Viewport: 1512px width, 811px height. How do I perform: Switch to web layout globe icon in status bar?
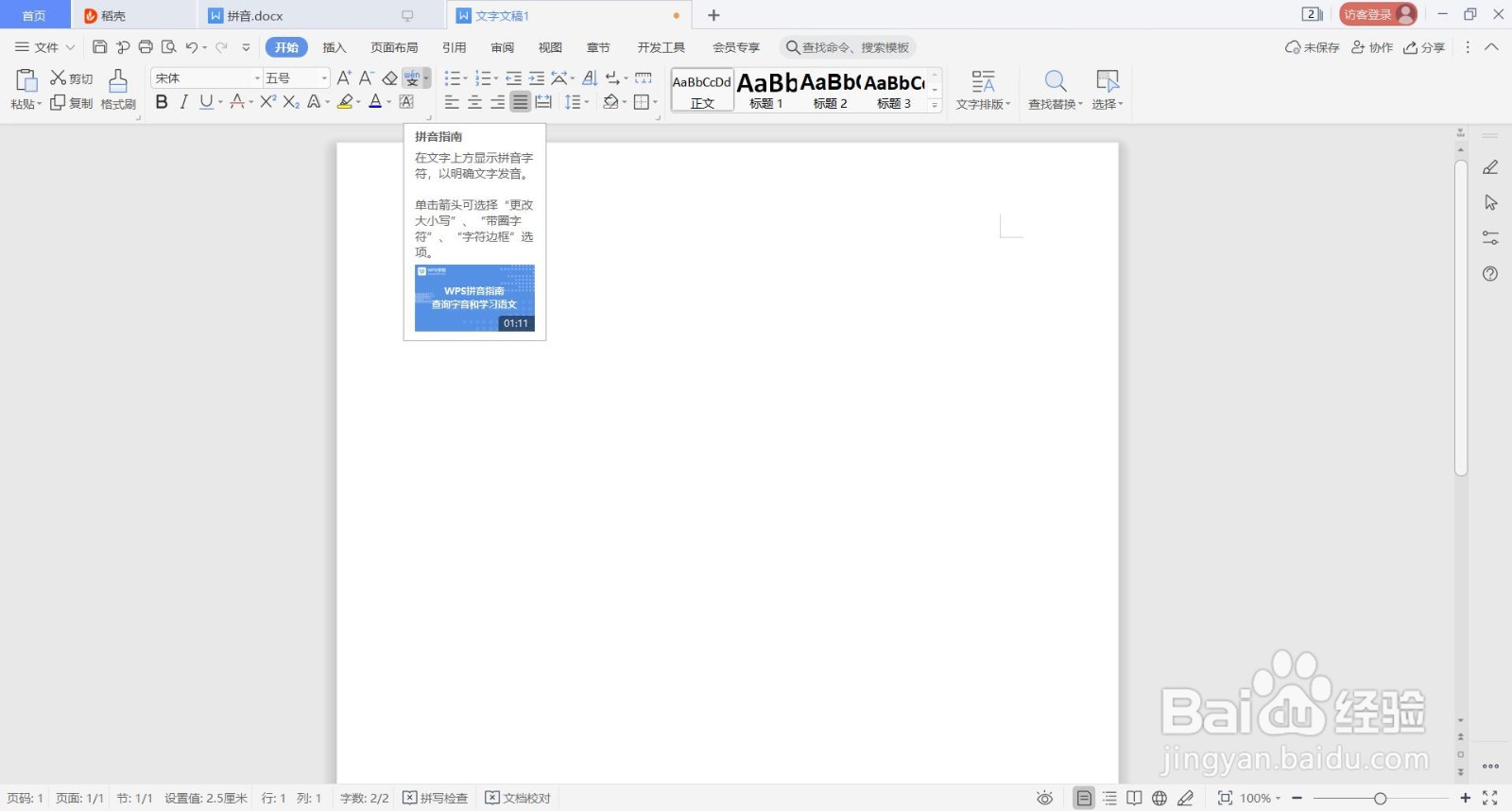pyautogui.click(x=1160, y=798)
